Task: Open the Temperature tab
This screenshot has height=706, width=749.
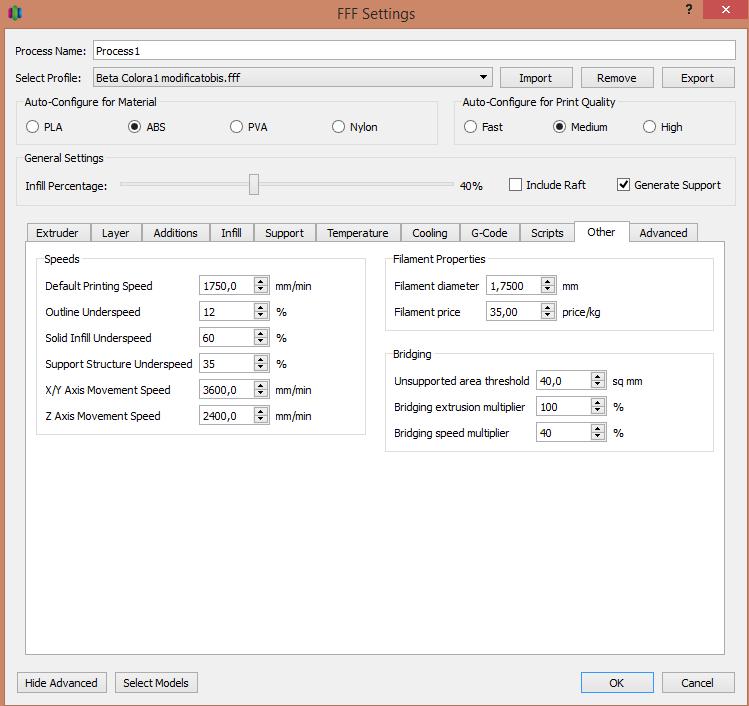Action: [x=357, y=233]
